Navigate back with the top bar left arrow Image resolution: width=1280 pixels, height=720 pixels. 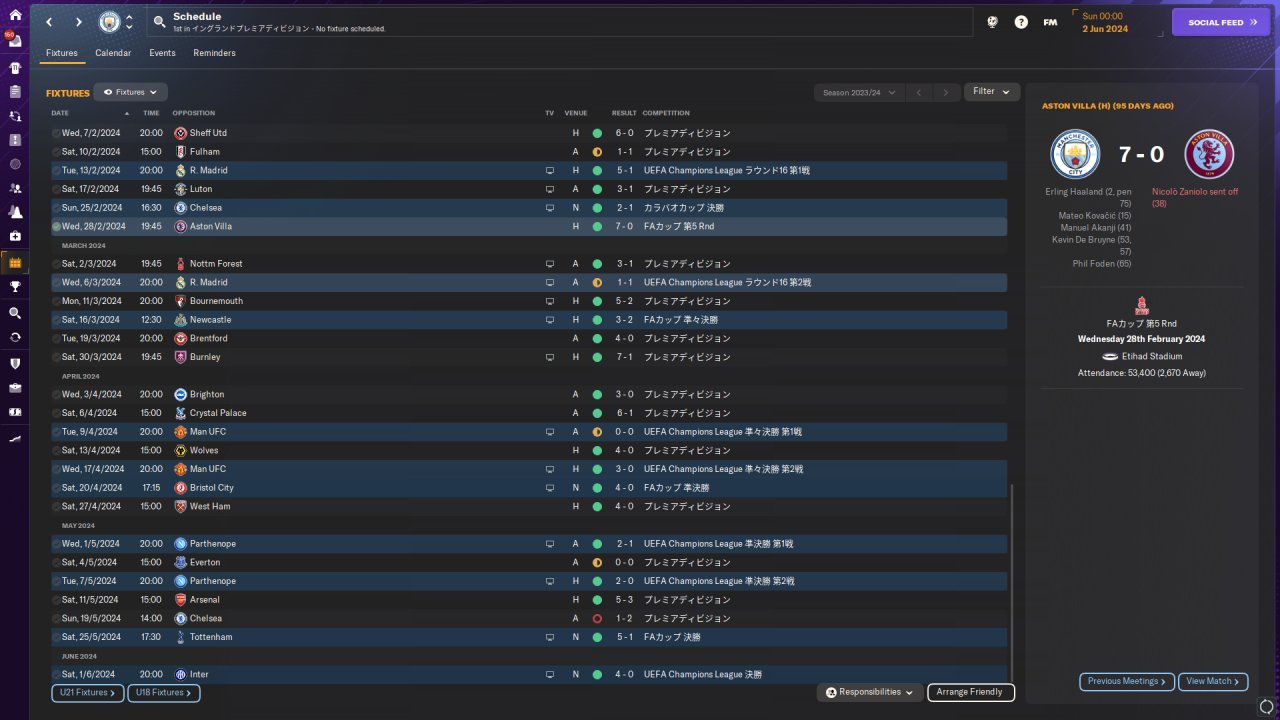(x=48, y=22)
